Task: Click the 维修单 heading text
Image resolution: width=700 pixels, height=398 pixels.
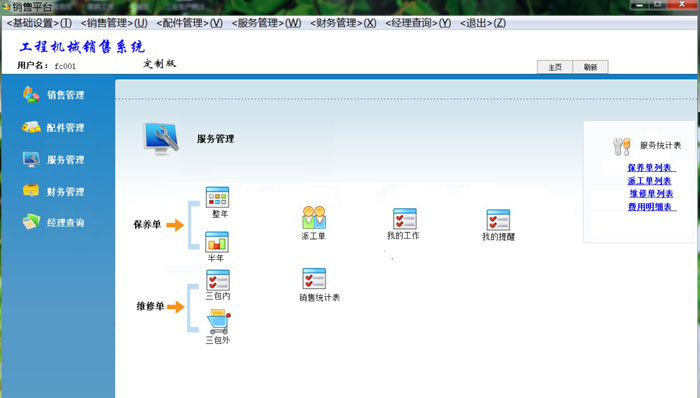Action: point(150,306)
